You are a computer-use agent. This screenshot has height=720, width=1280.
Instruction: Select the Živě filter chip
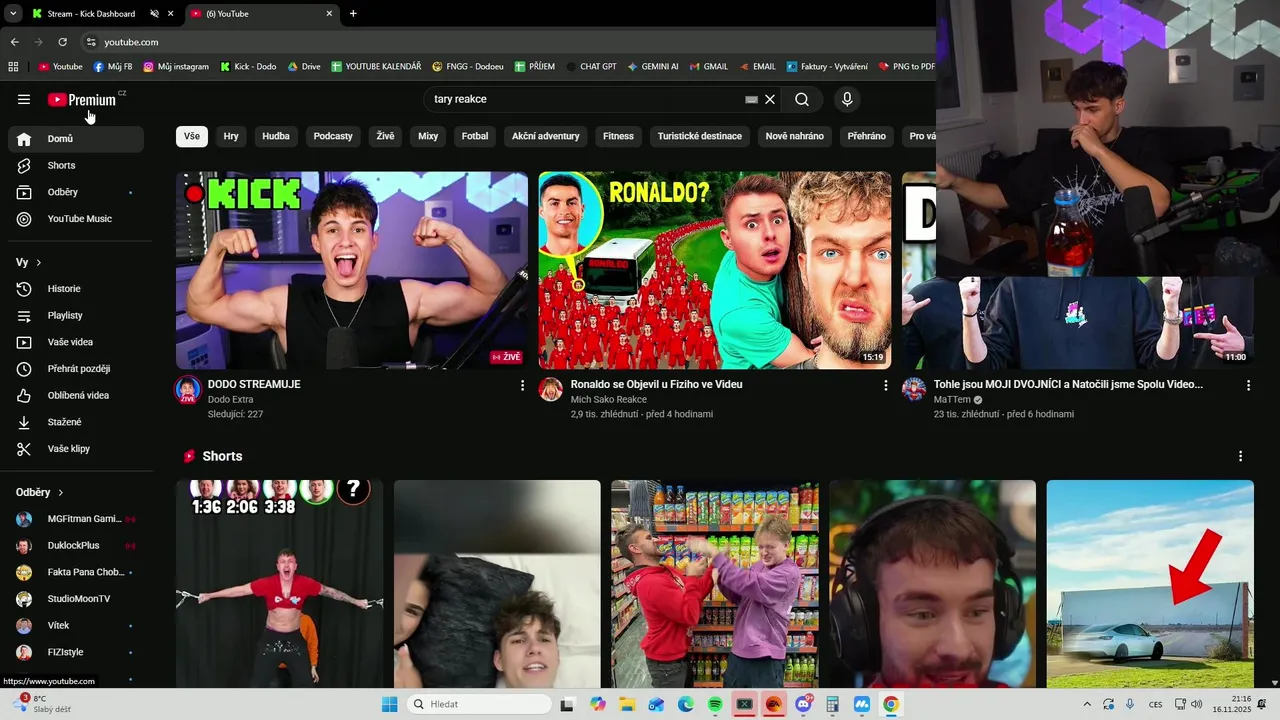pos(386,136)
